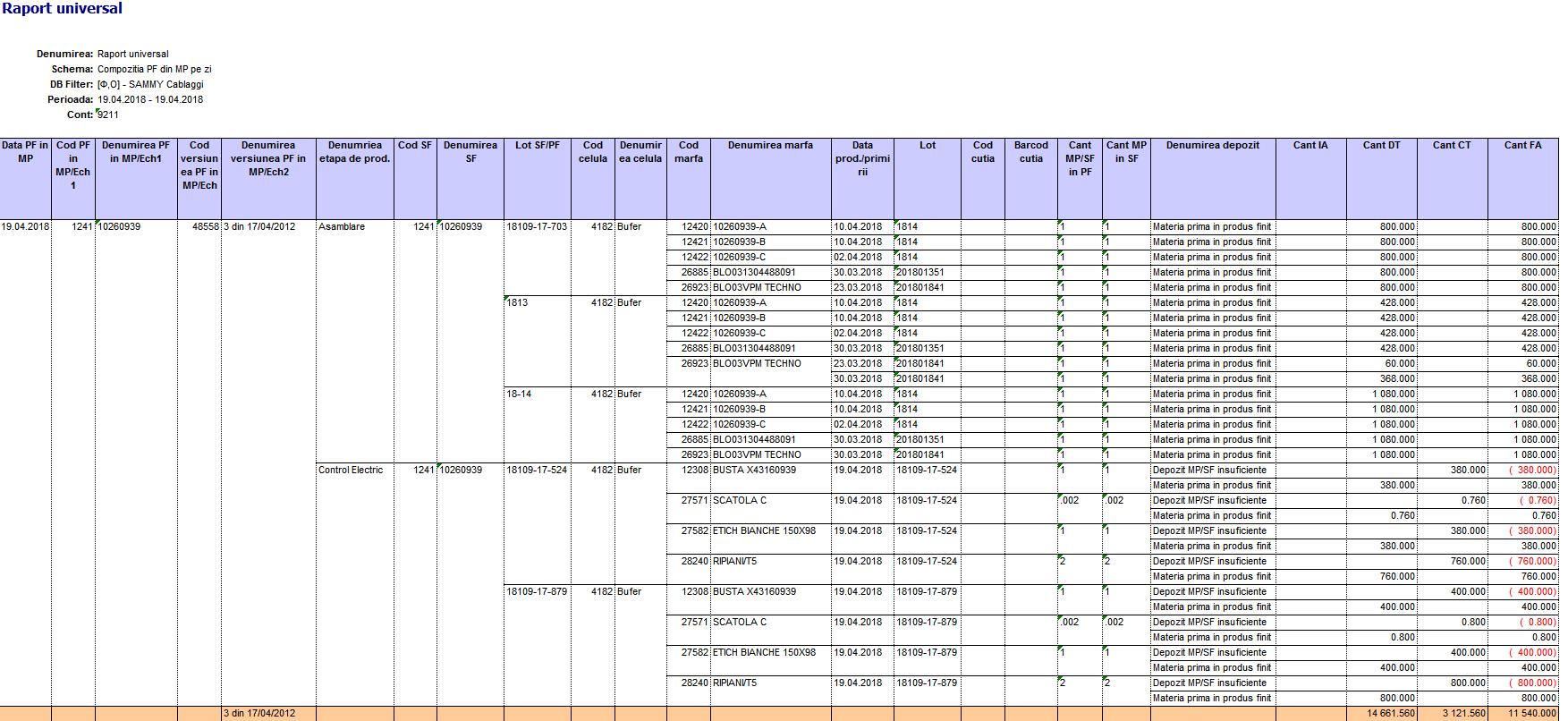Select the Cant DT value '368.000'
Image resolution: width=1568 pixels, height=721 pixels.
tap(1397, 378)
